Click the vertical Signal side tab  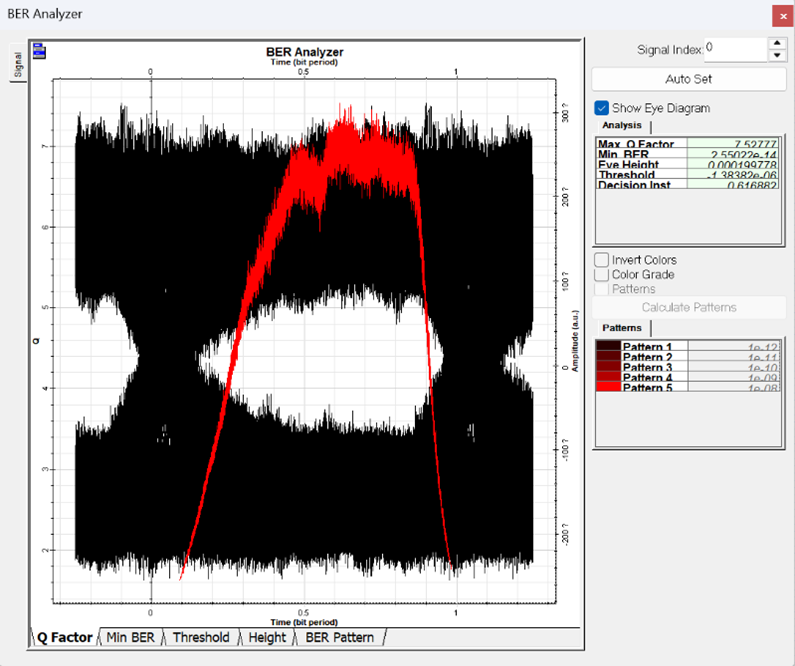[x=18, y=65]
